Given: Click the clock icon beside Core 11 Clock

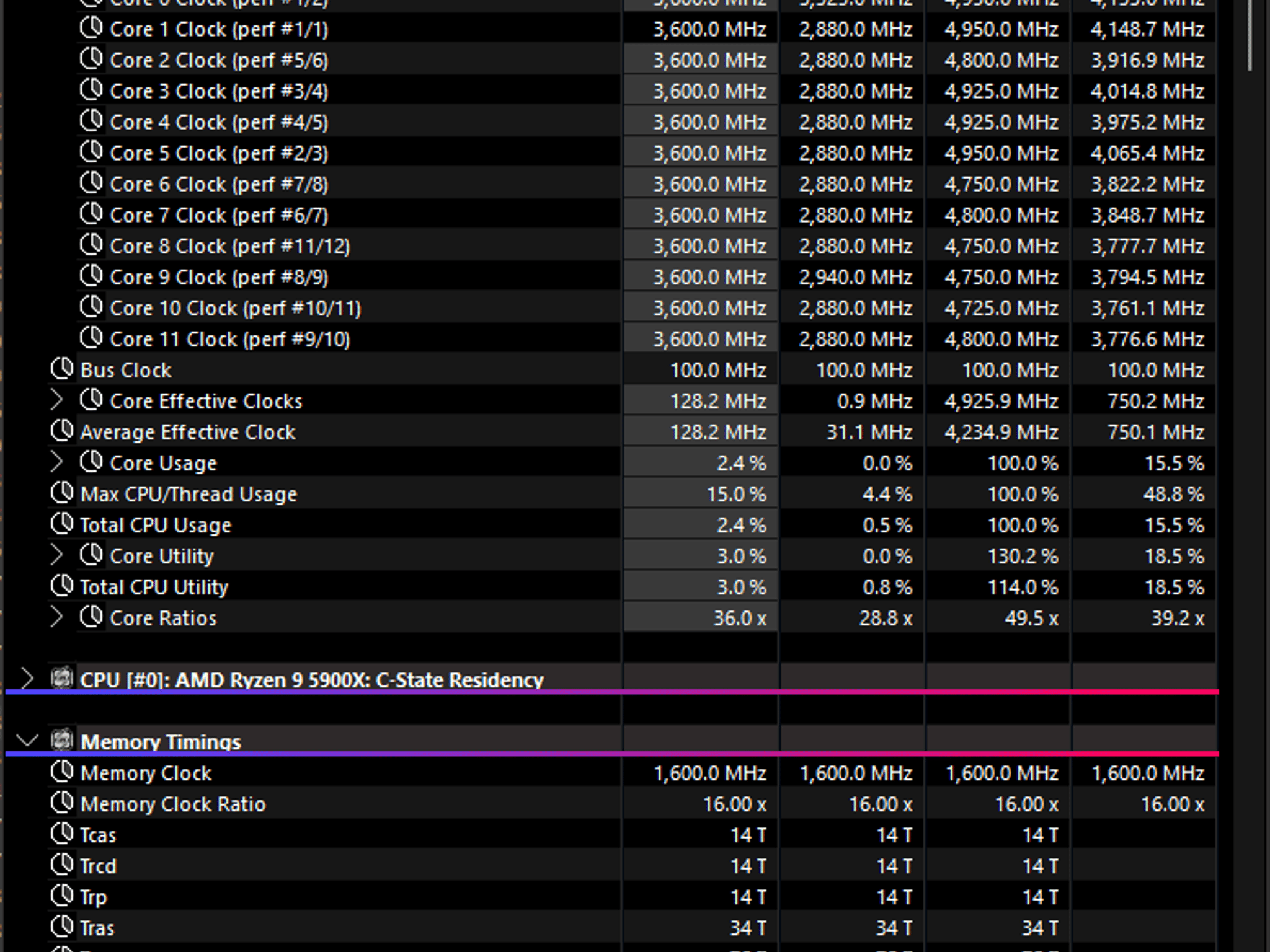Looking at the screenshot, I should click(x=92, y=338).
